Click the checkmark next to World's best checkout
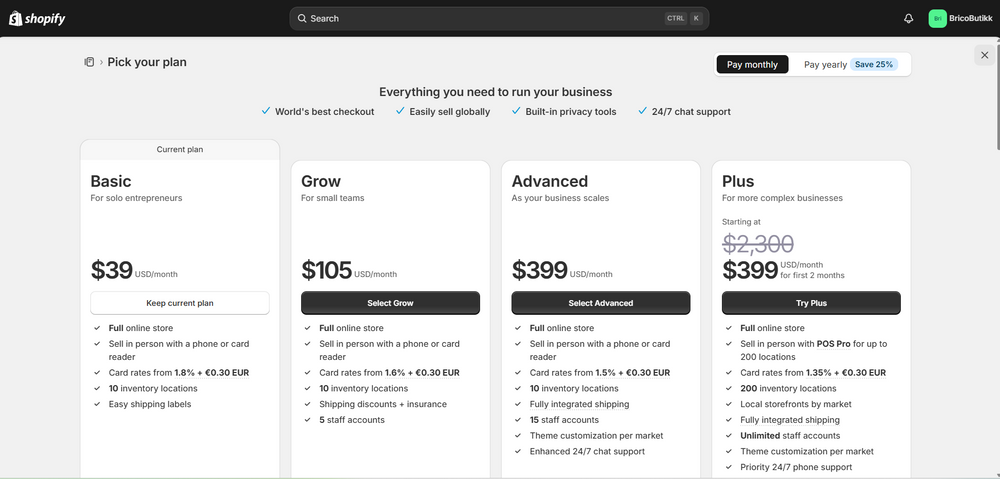This screenshot has width=1000, height=479. point(265,111)
